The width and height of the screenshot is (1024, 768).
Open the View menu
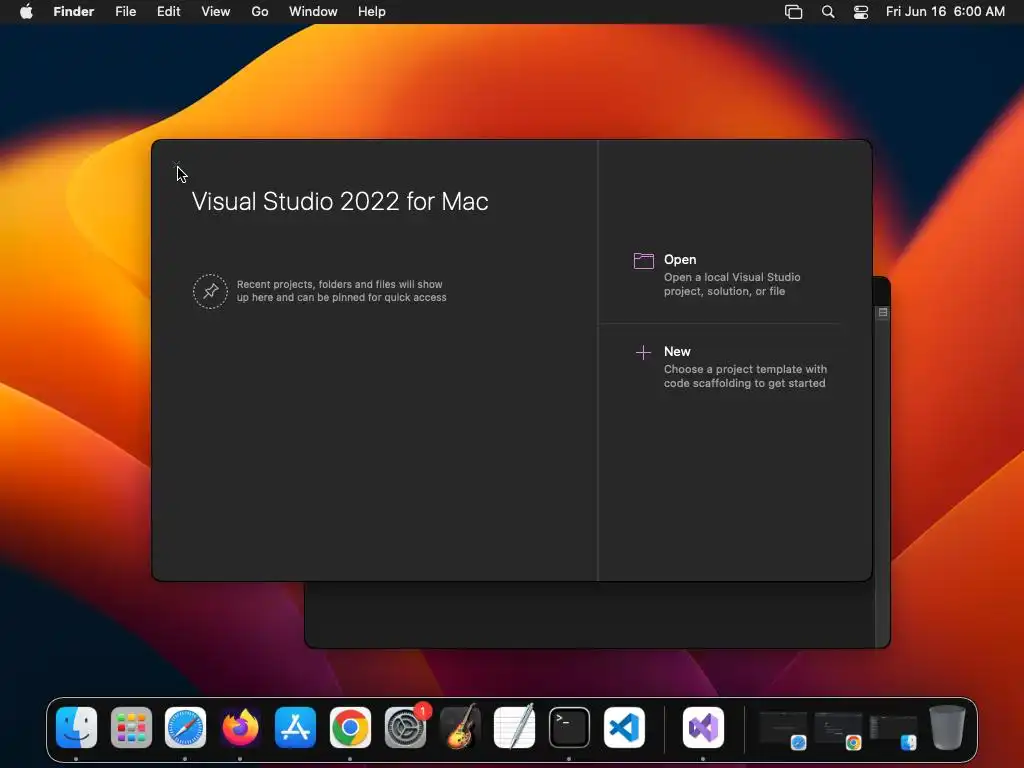tap(216, 12)
